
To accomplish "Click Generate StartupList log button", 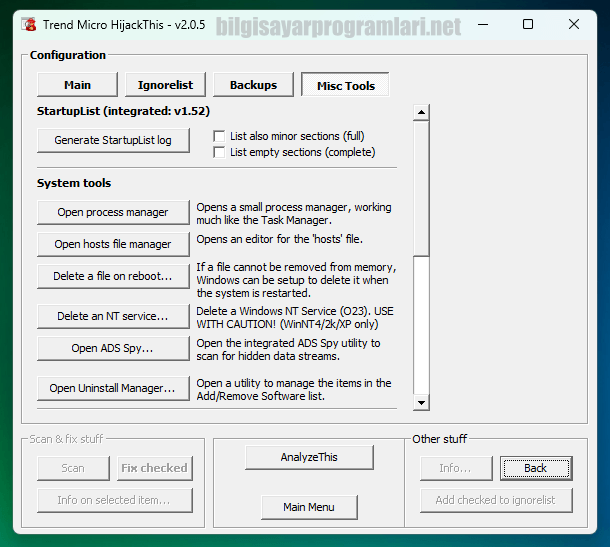I will click(113, 140).
